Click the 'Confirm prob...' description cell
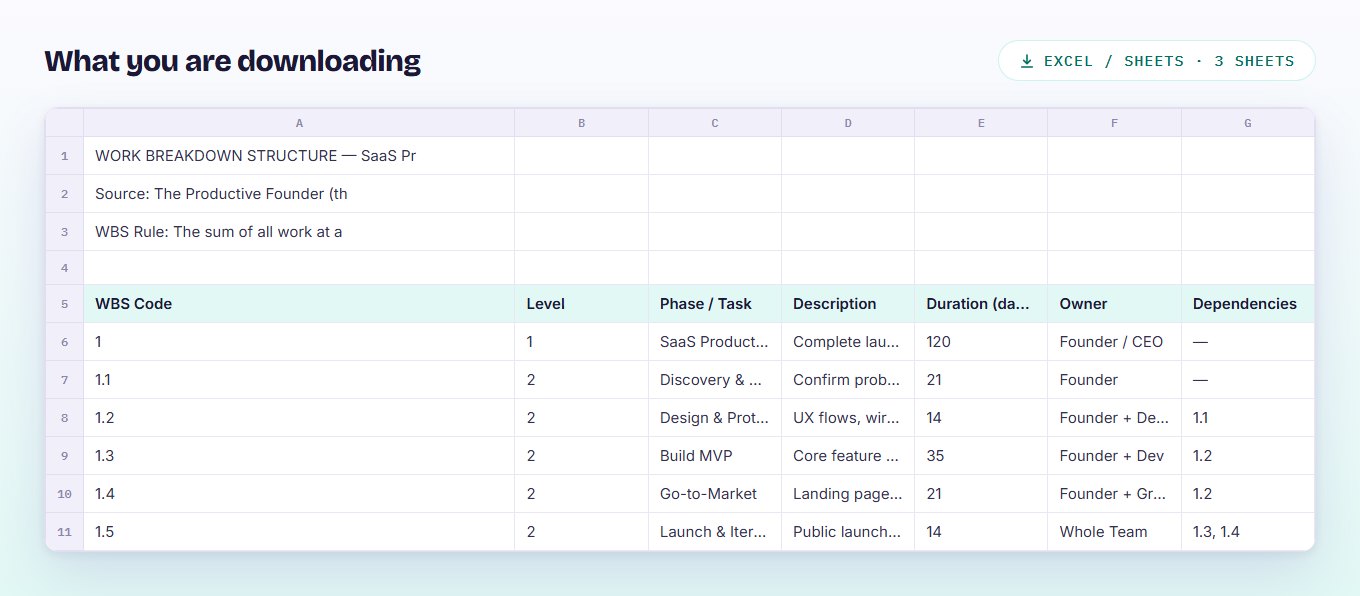 848,380
